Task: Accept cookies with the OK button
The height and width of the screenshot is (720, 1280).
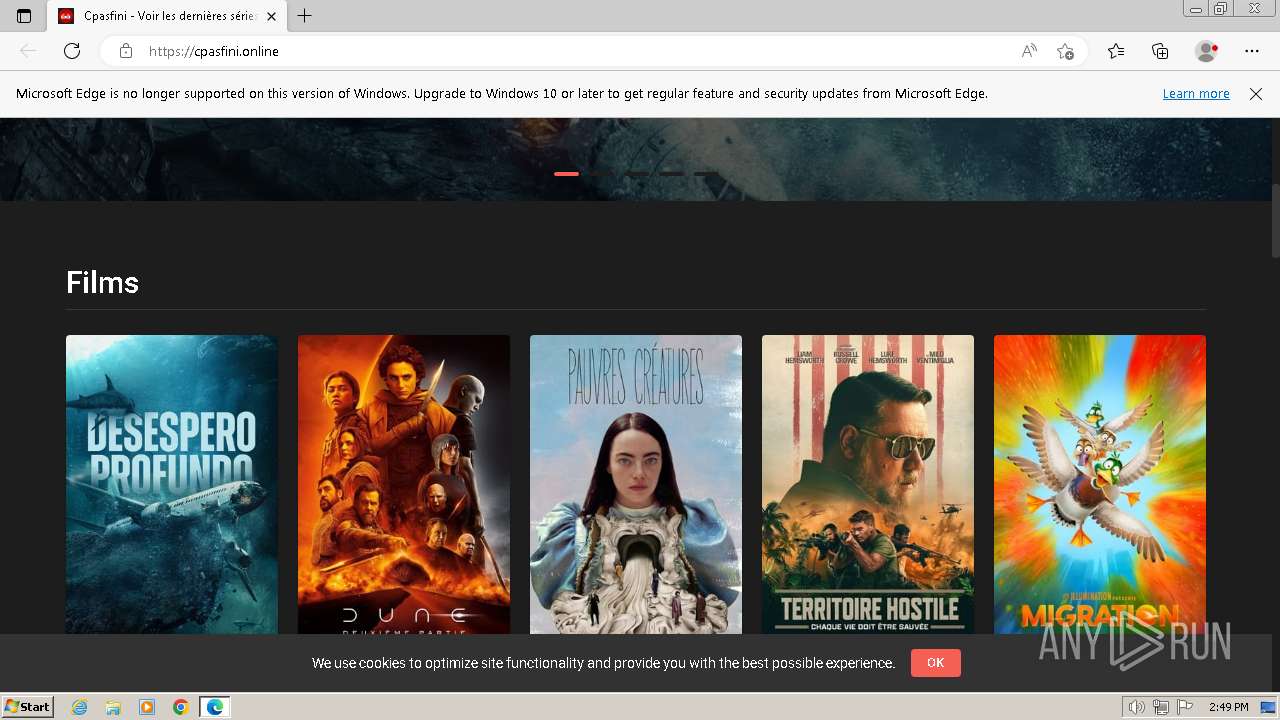Action: [935, 662]
